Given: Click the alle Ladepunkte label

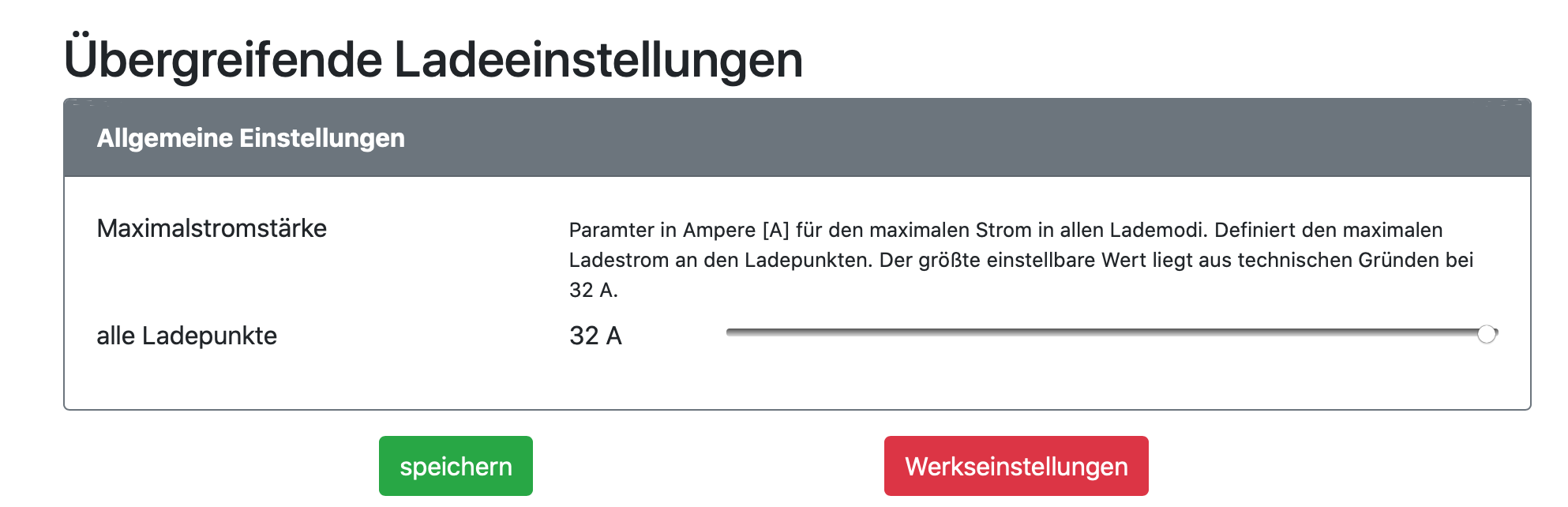Looking at the screenshot, I should [186, 336].
